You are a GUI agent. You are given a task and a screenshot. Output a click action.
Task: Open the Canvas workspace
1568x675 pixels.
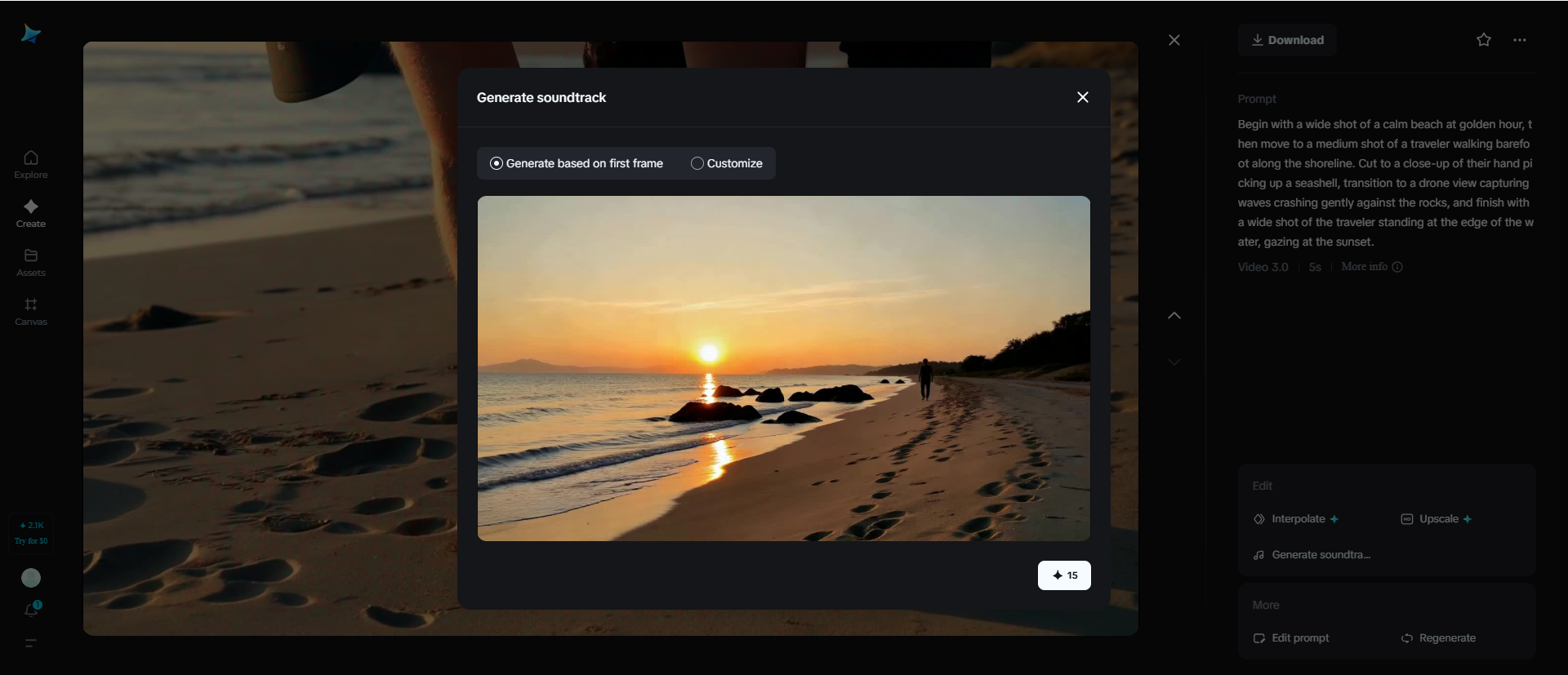[31, 311]
